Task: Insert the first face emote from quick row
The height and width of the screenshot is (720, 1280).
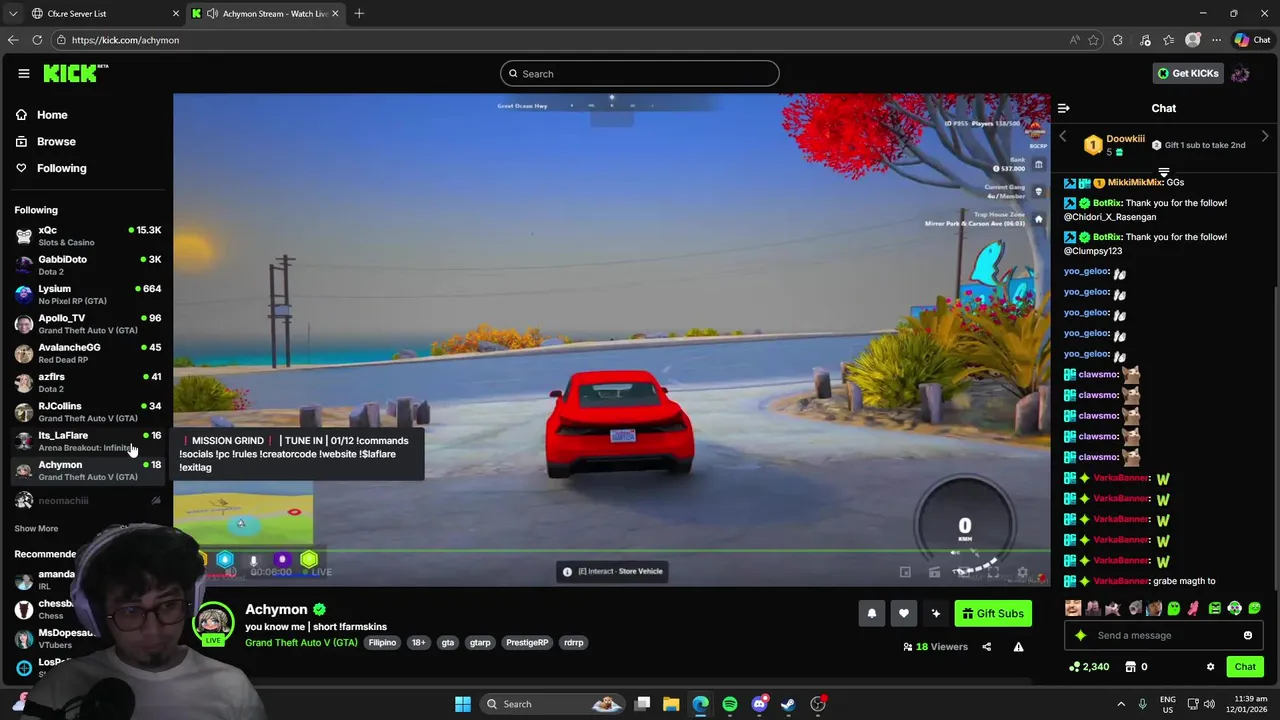Action: click(x=1073, y=608)
